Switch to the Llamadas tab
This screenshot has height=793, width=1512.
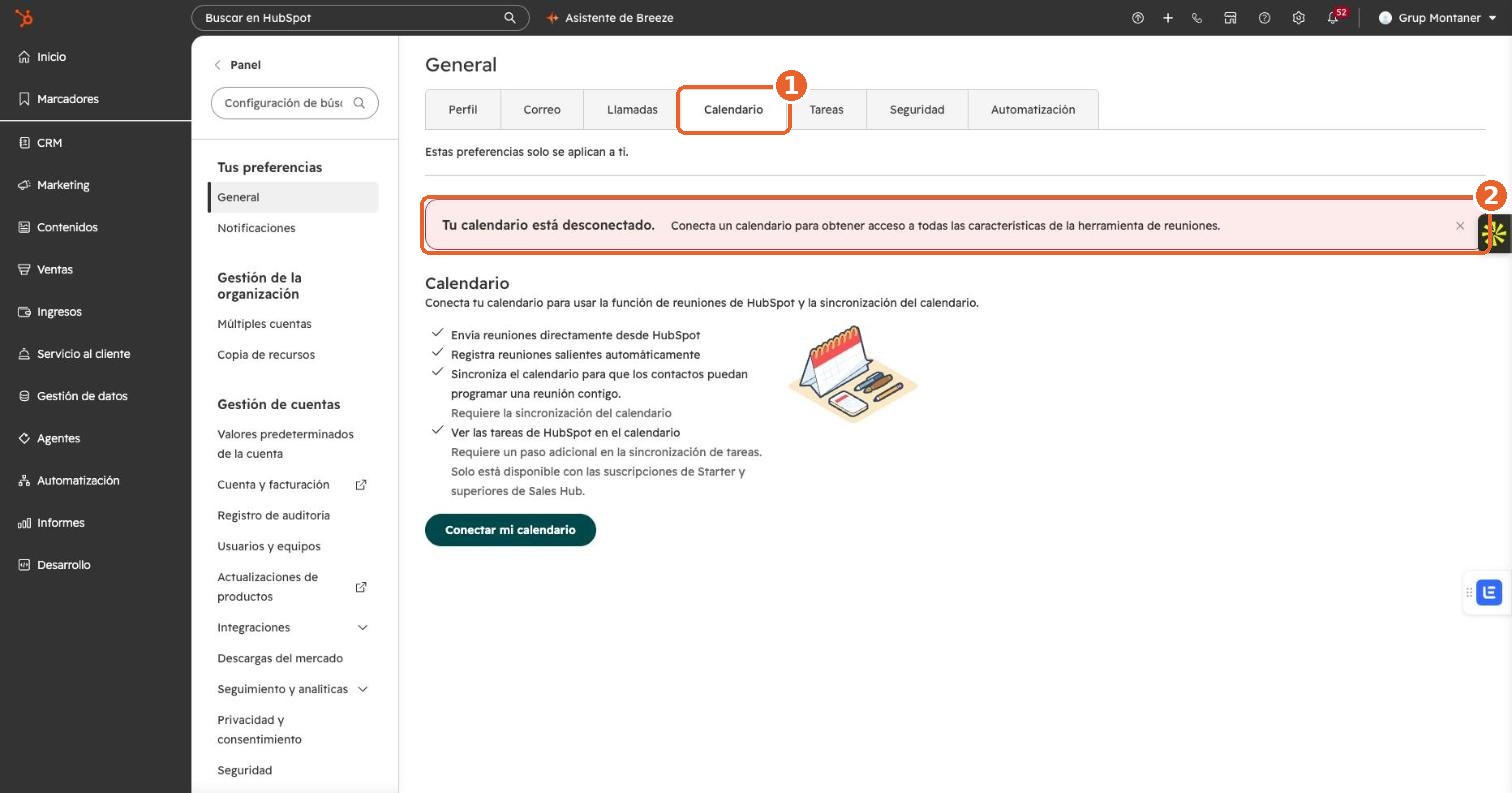click(632, 110)
